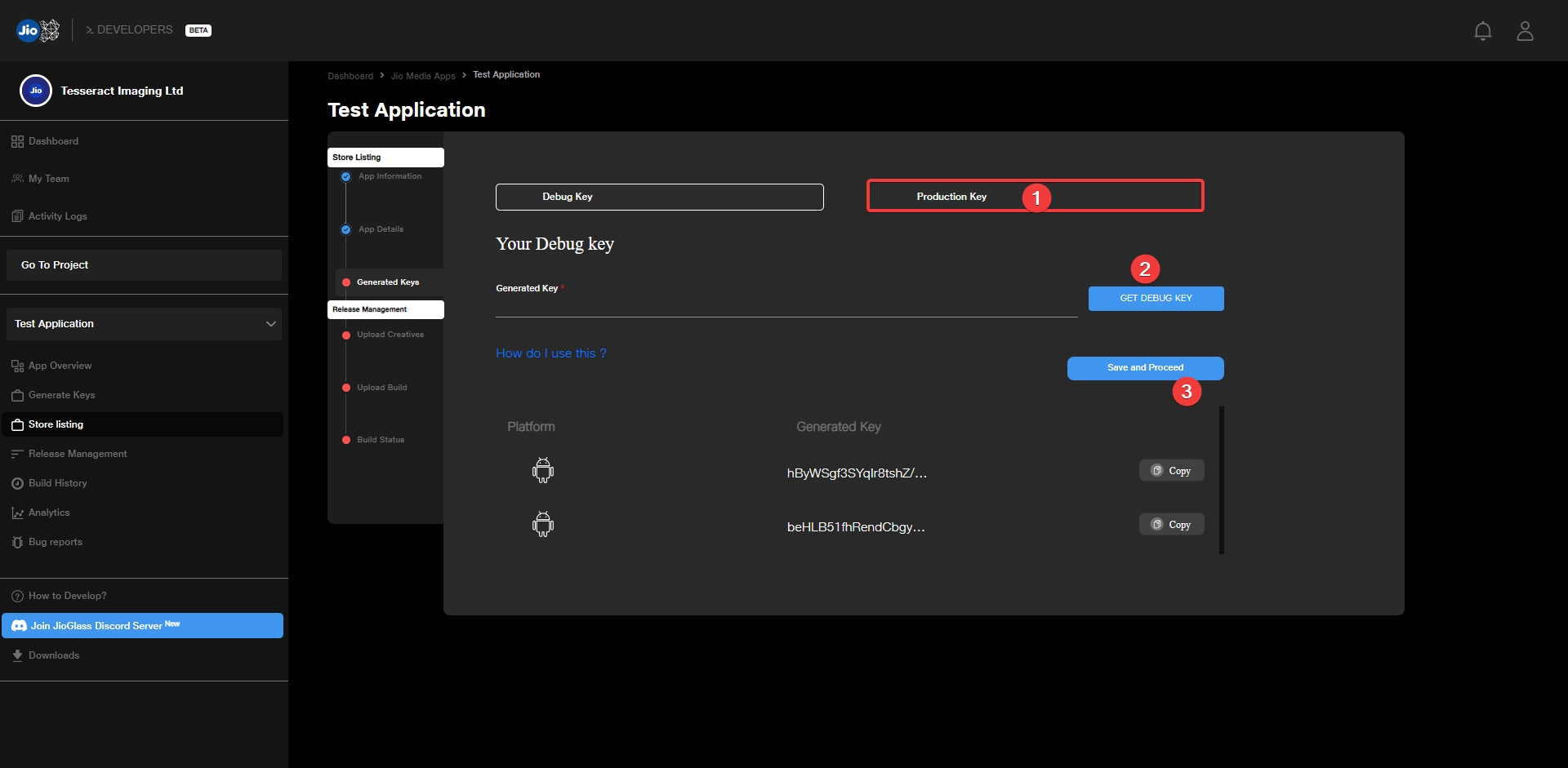Select the Upload Creatives step
Image resolution: width=1568 pixels, height=768 pixels.
tap(390, 335)
